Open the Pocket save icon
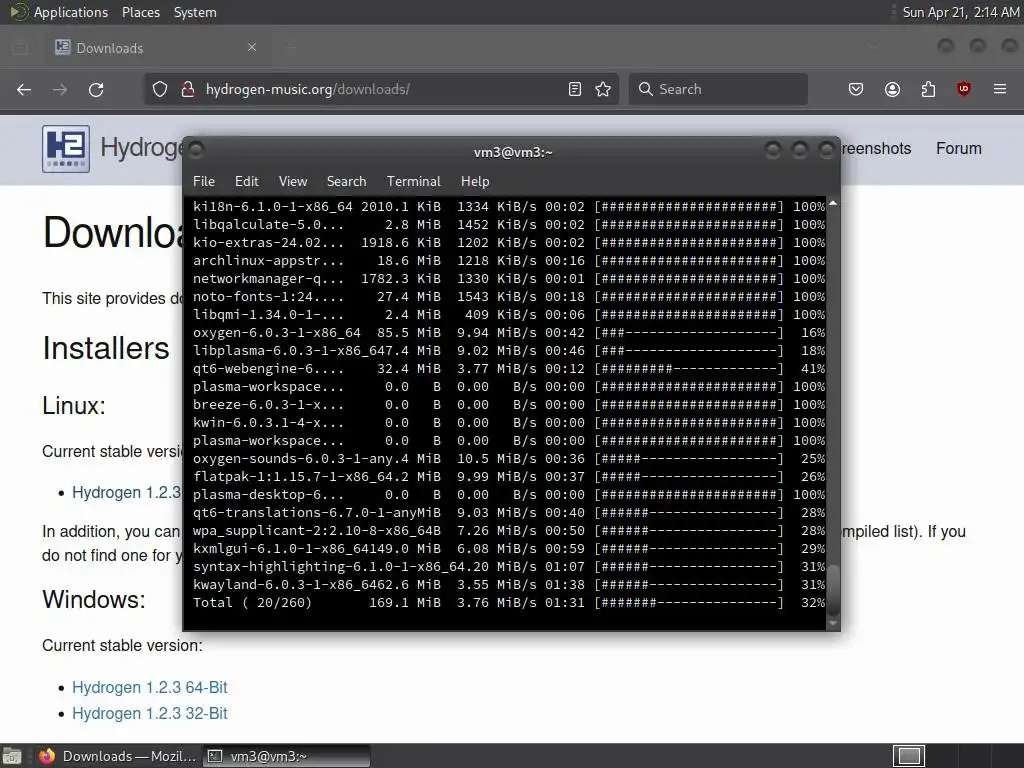This screenshot has width=1024, height=768. [x=856, y=89]
